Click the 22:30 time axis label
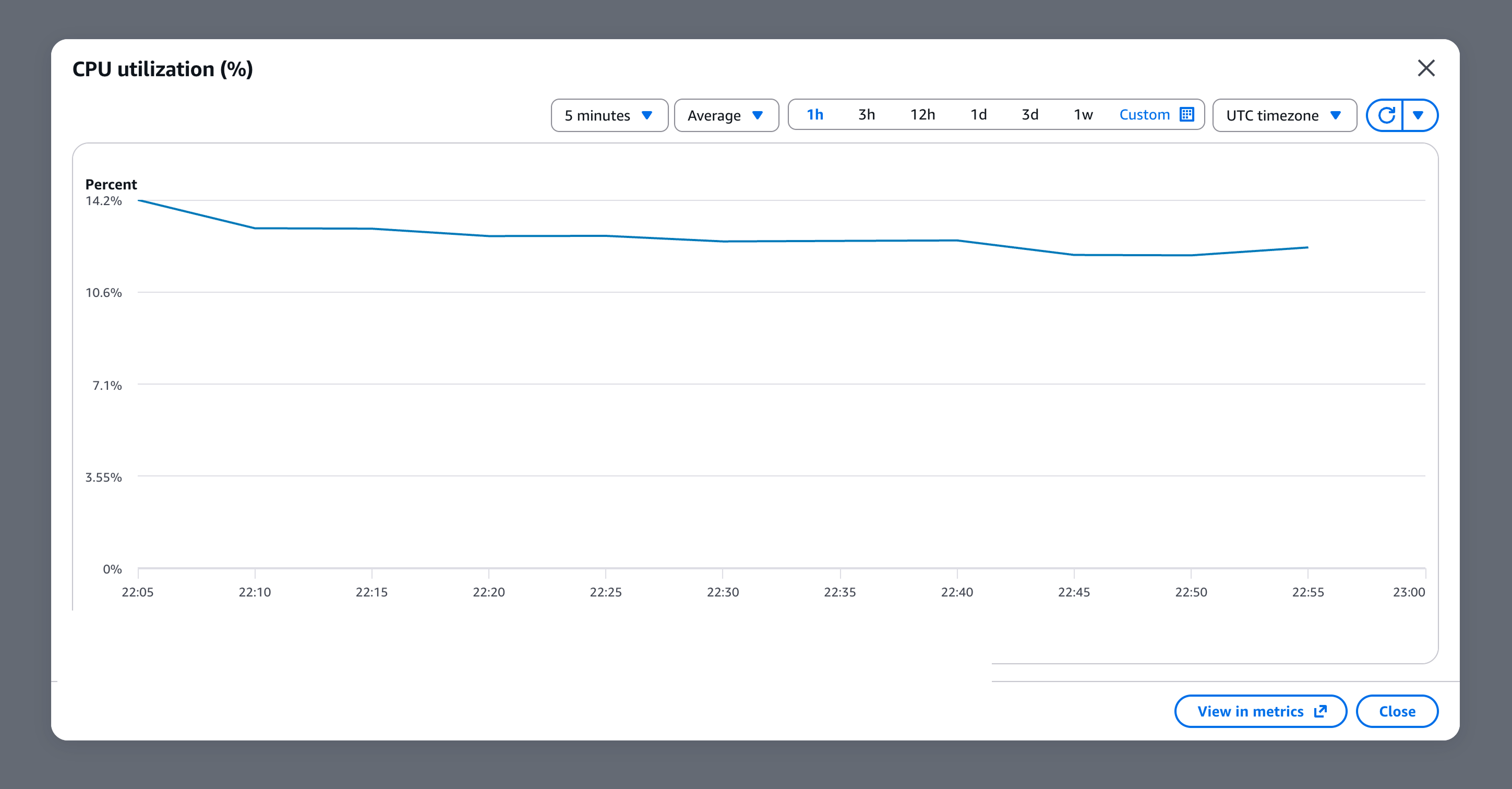The width and height of the screenshot is (1512, 789). click(723, 592)
